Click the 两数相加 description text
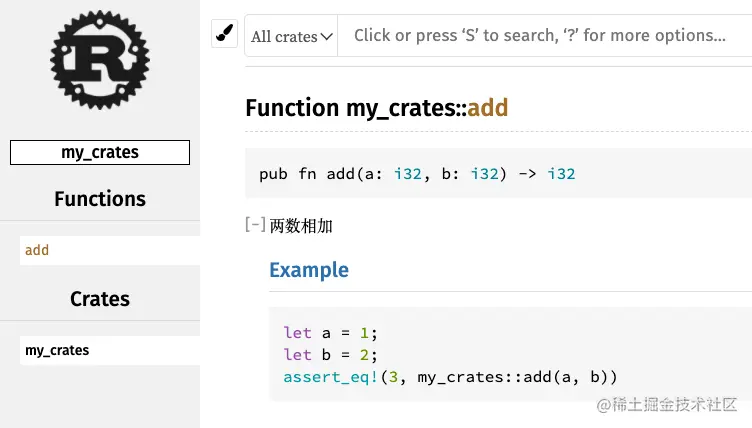 click(301, 226)
